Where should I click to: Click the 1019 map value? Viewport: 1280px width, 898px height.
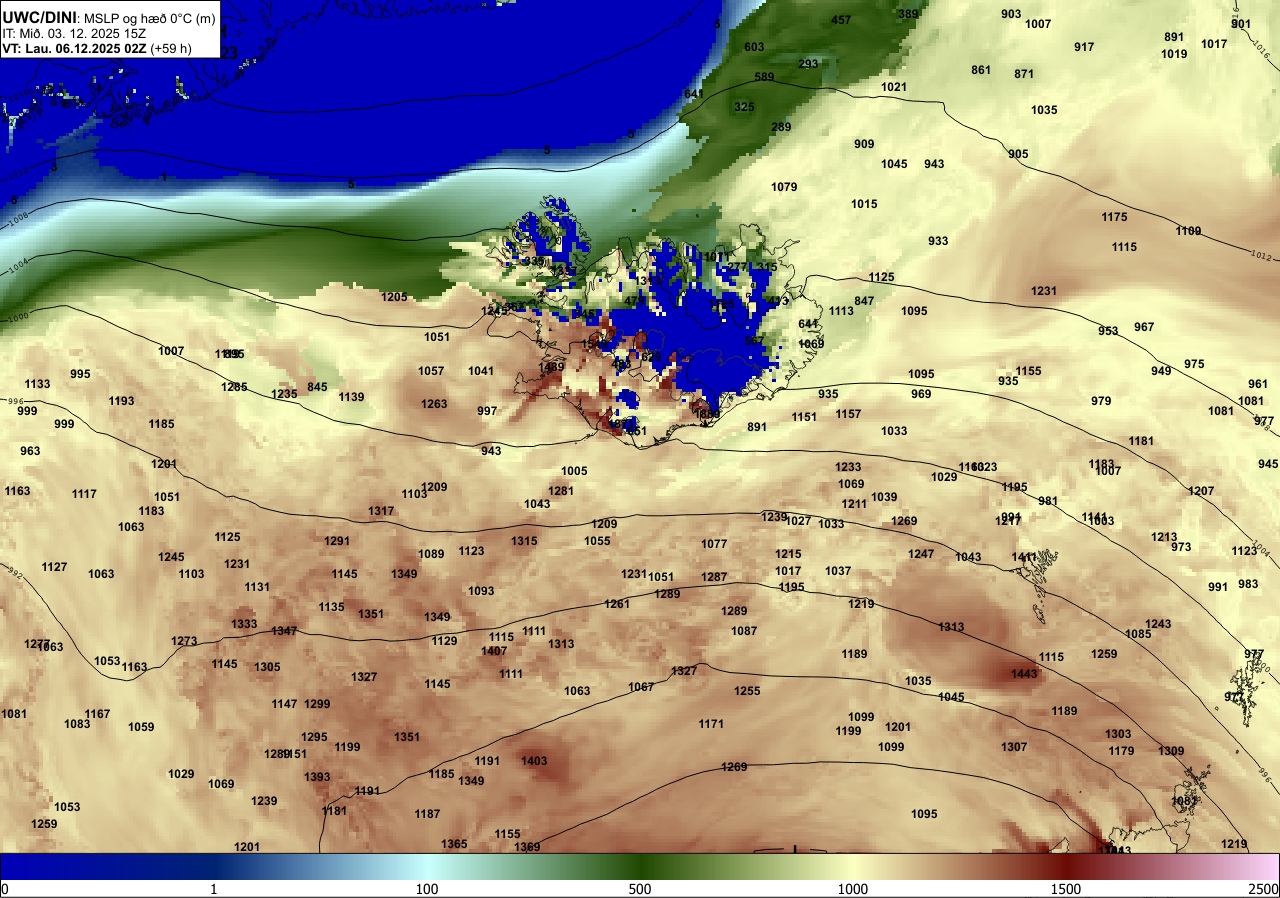[x=1174, y=54]
